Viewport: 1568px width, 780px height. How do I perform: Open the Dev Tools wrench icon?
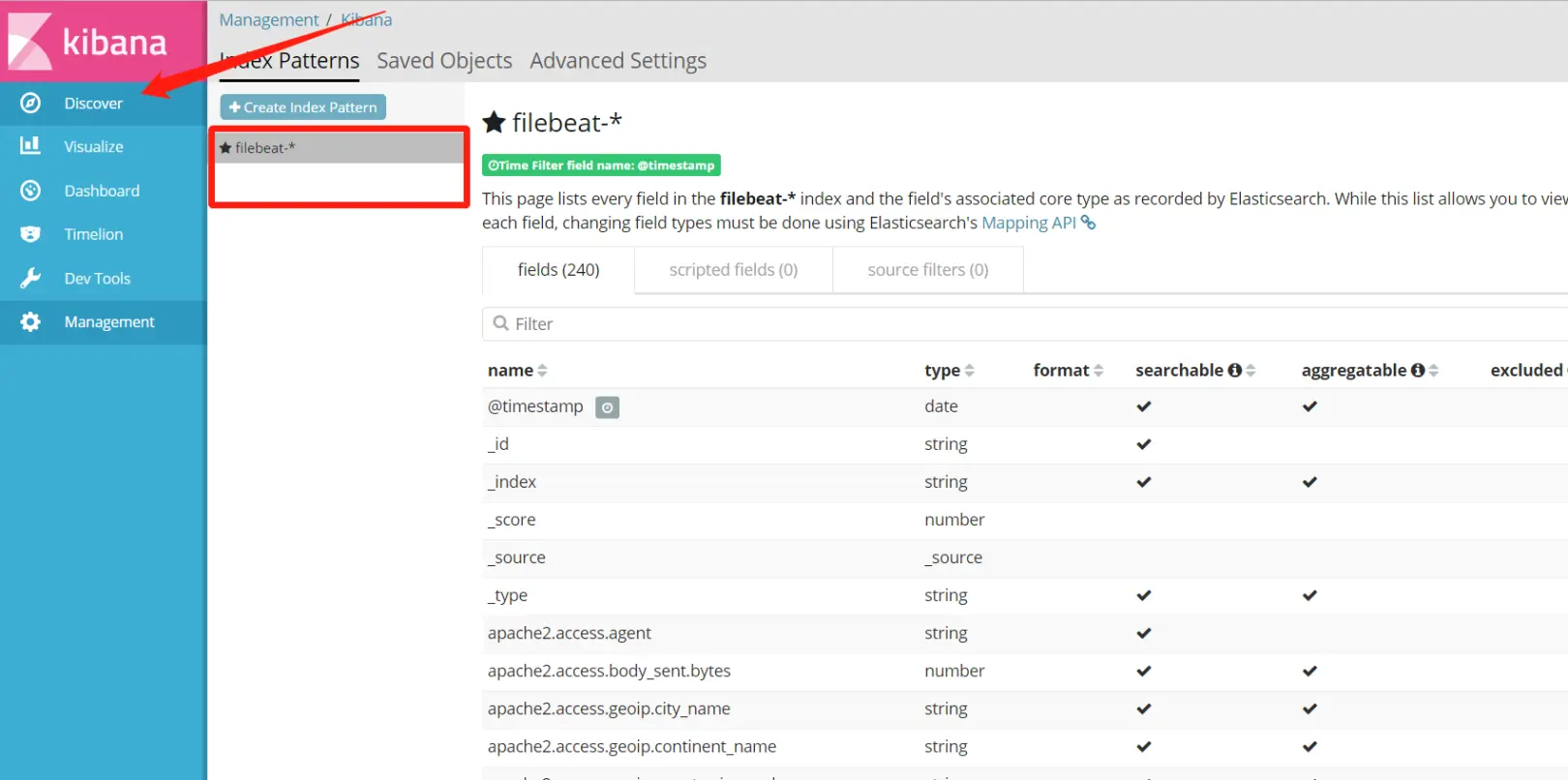[30, 279]
